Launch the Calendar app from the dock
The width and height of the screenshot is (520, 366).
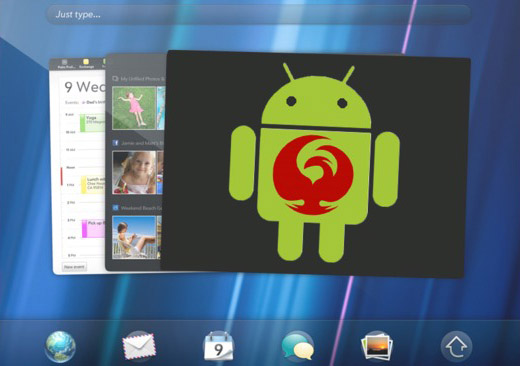218,347
